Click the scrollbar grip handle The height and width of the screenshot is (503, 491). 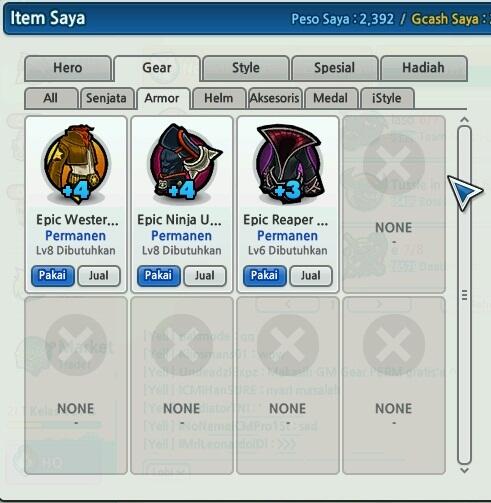(464, 295)
